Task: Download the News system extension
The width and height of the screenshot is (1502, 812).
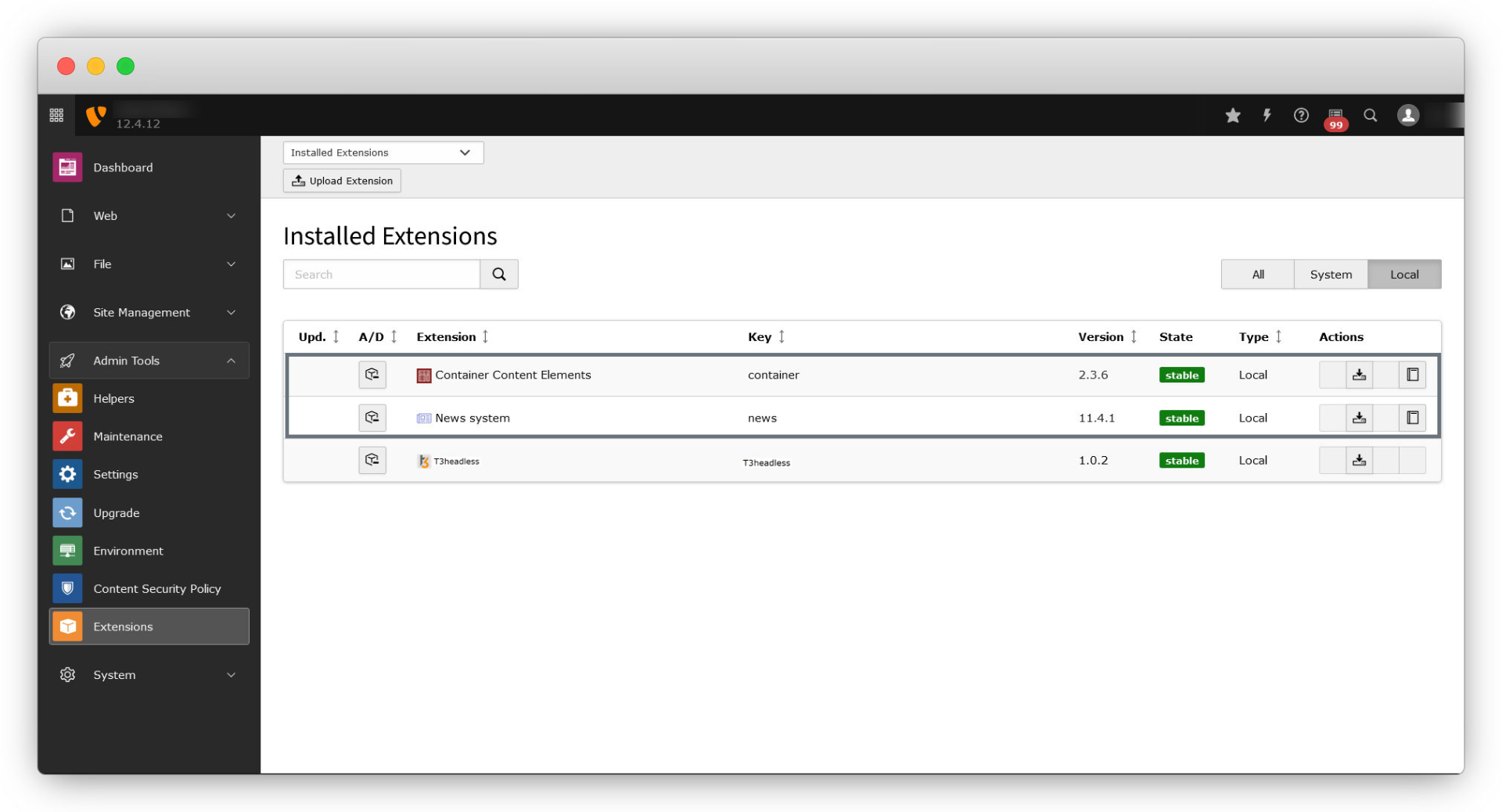Action: tap(1359, 418)
